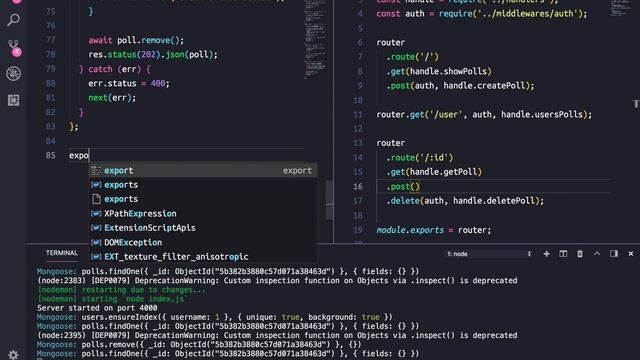Open the Search view in activity bar
Viewport: 640px width, 360px height.
pyautogui.click(x=13, y=19)
